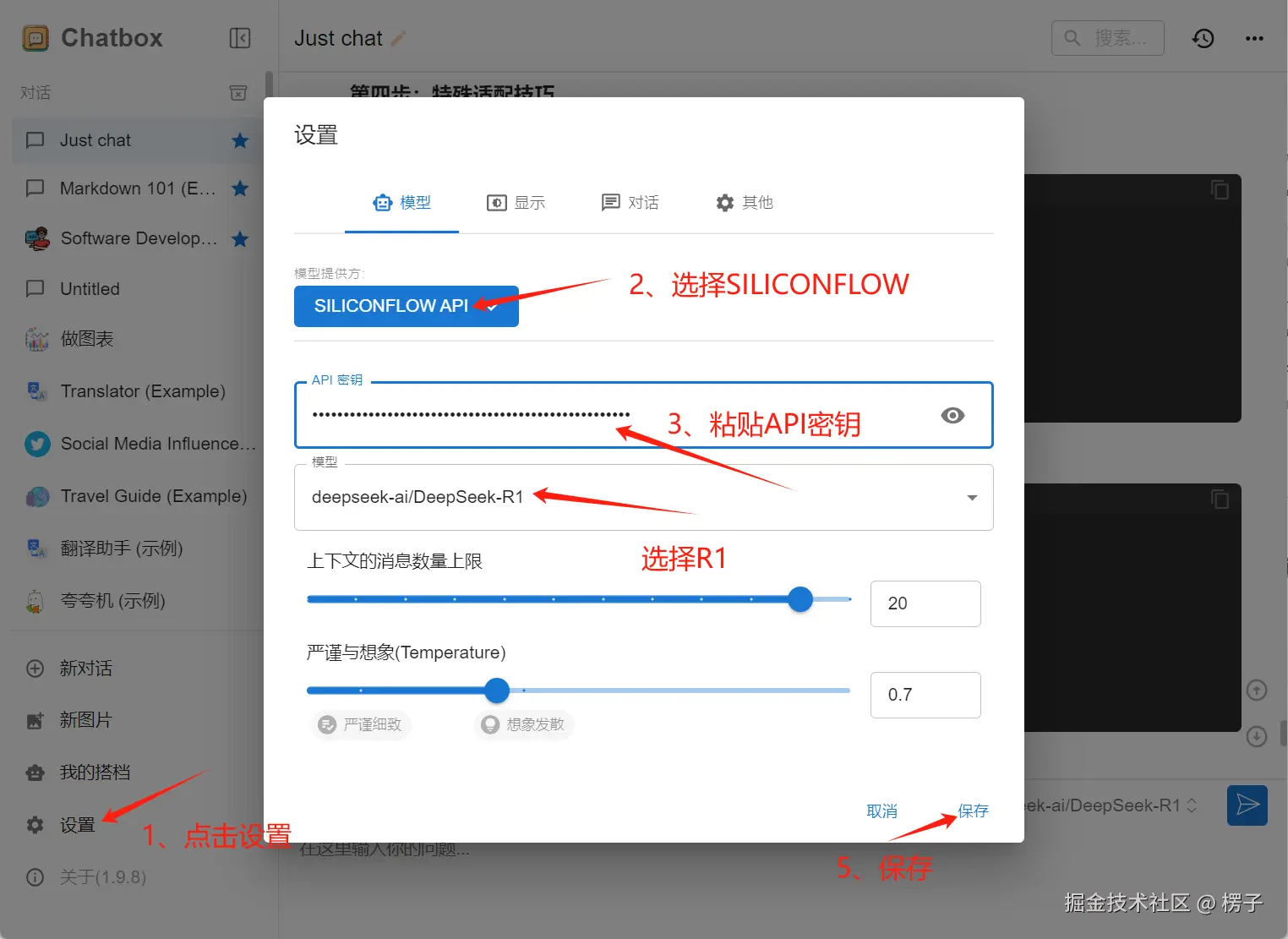The image size is (1288, 939).
Task: Click the star on Software Developer chat
Action: (240, 239)
